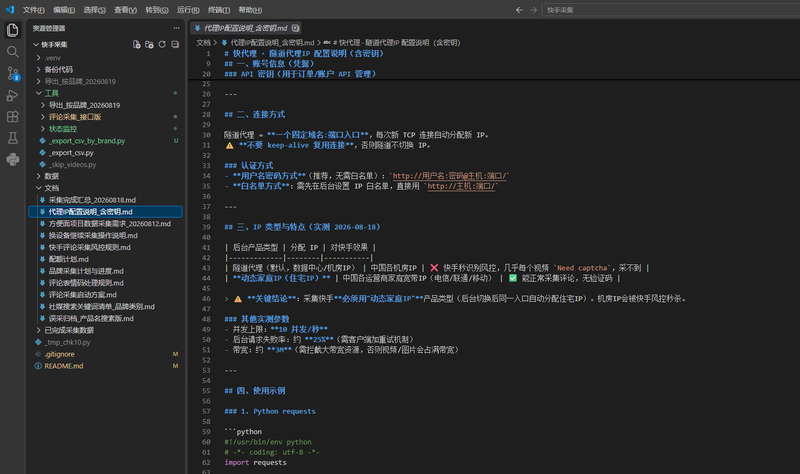800x474 pixels.
Task: Open 社媒搜索关键词清单_品牌类别.md file
Action: 105,307
